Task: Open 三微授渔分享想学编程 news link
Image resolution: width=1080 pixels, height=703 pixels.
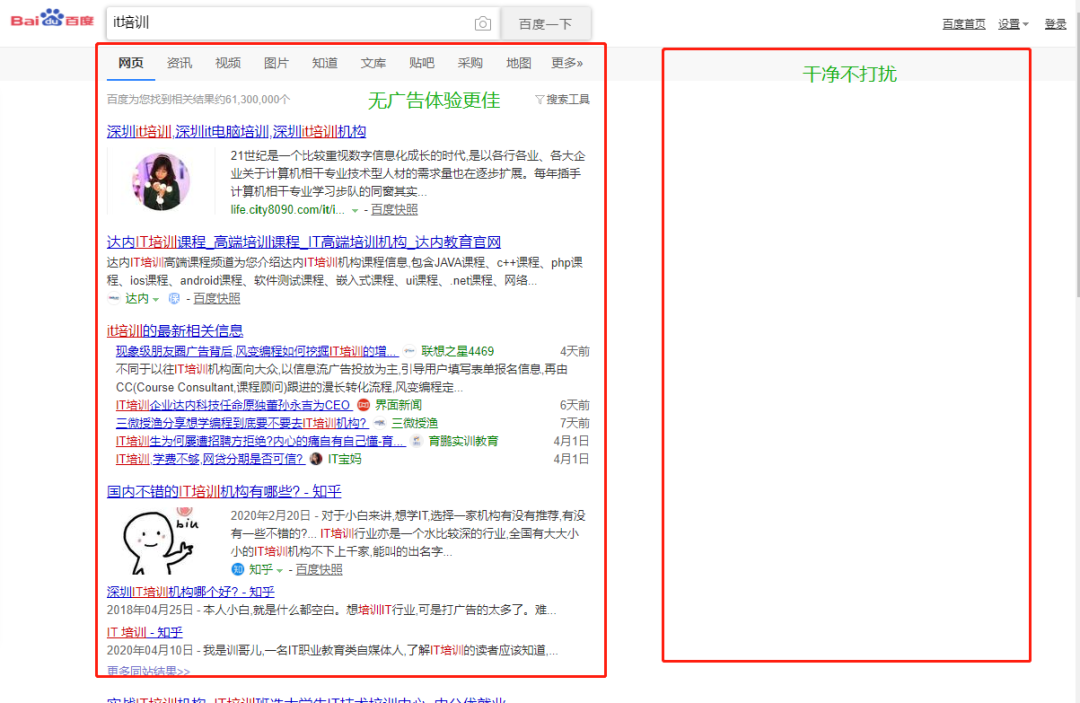Action: pos(241,423)
